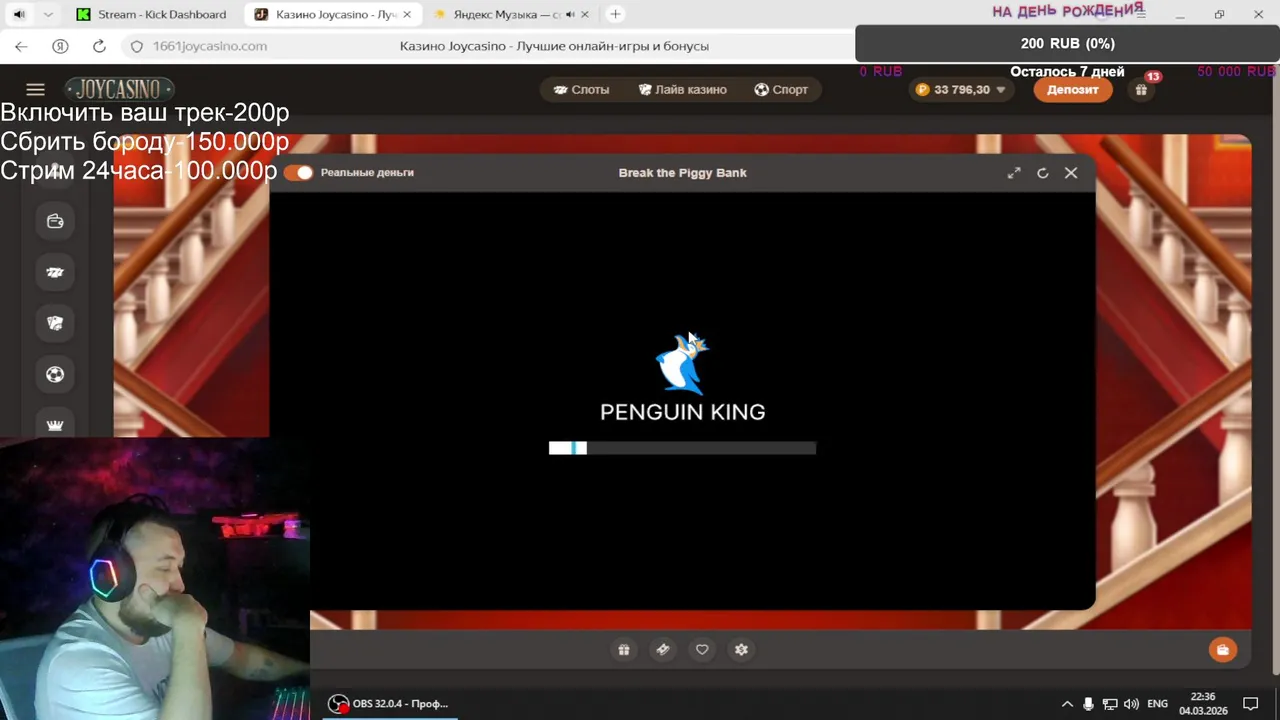Click the microphone tray icon
Viewport: 1280px width, 720px height.
click(x=1088, y=704)
